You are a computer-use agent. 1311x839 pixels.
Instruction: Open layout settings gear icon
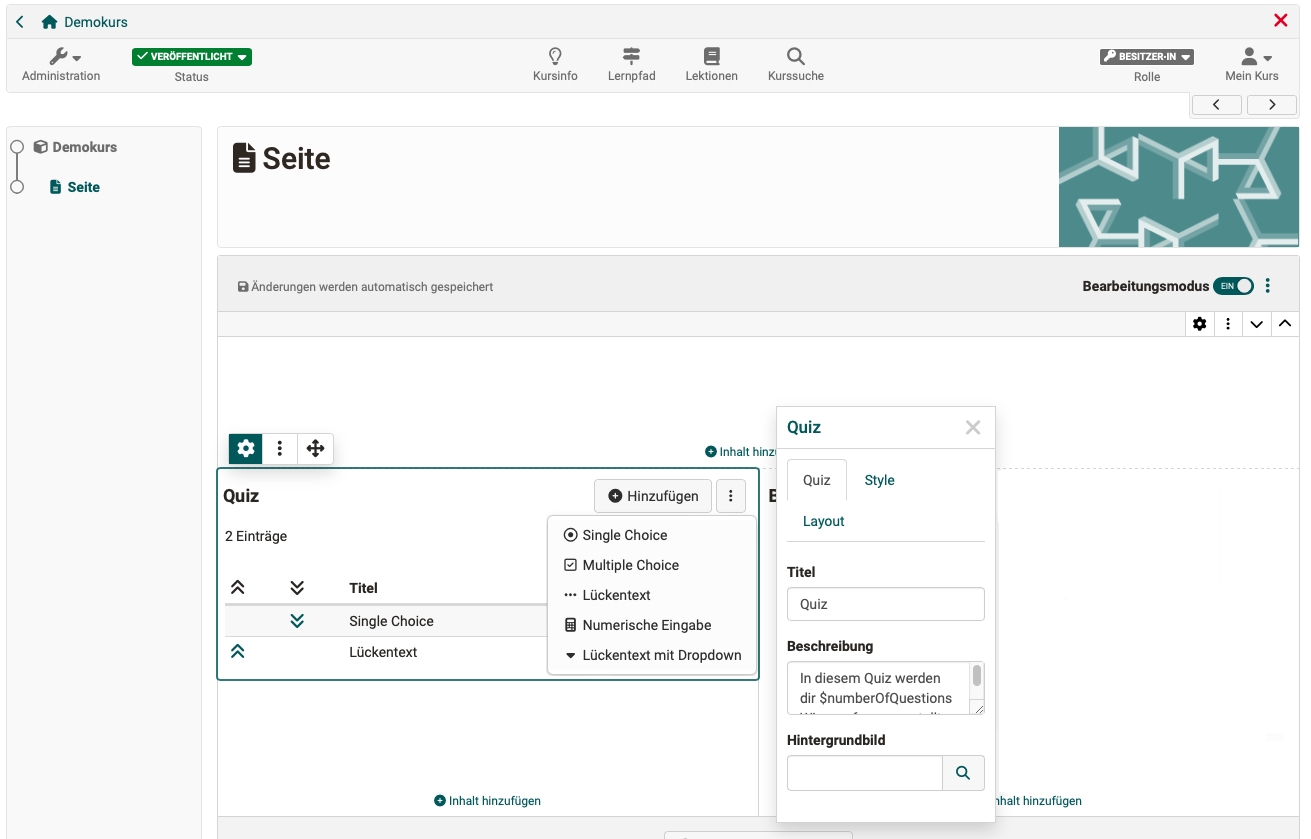(1200, 324)
